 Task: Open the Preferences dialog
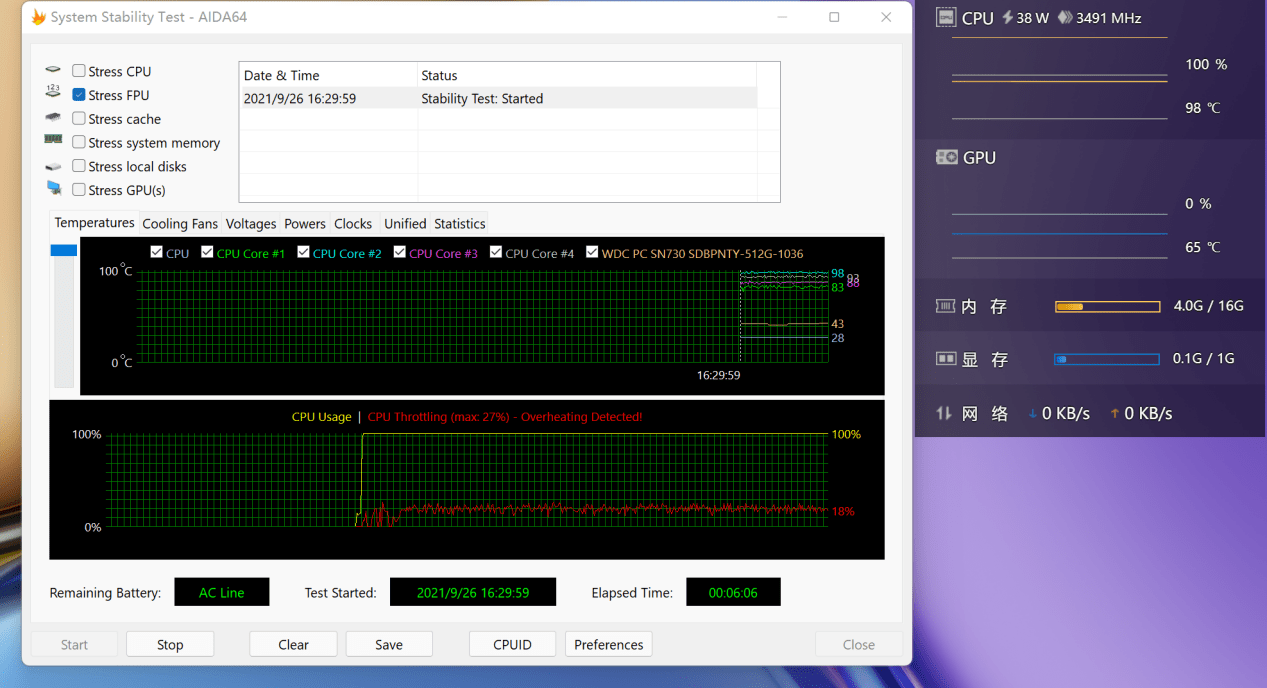click(x=608, y=645)
